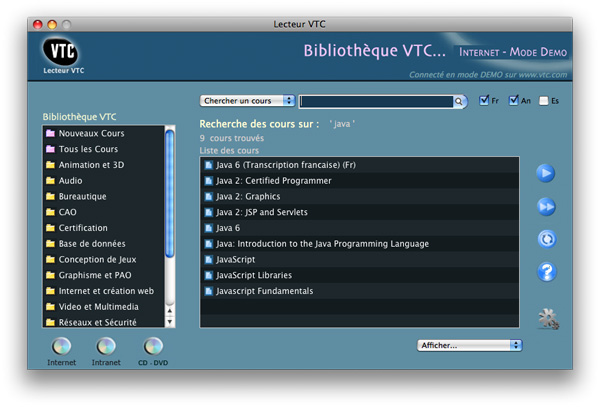
Task: Click the VTC logo icon
Action: [x=60, y=51]
